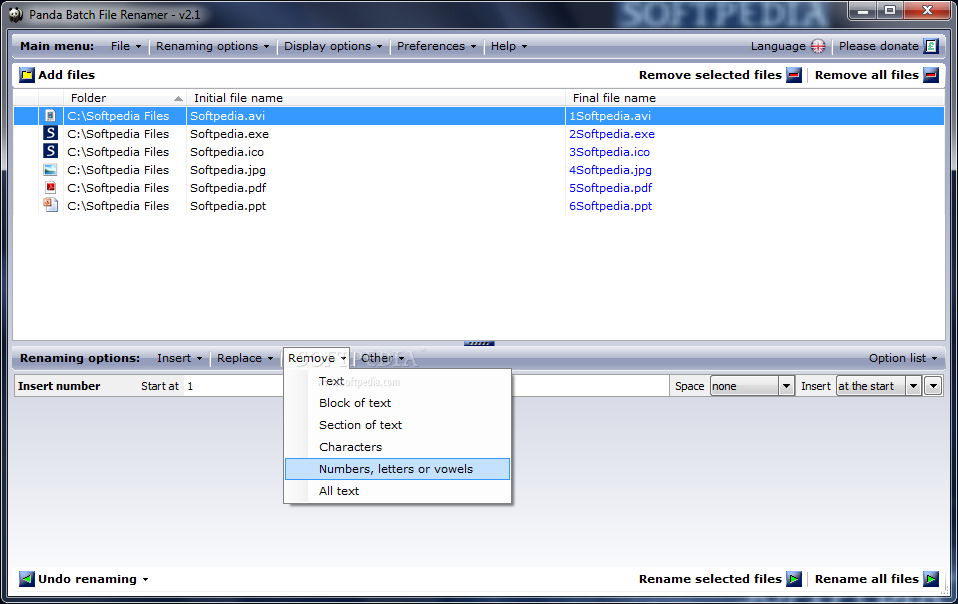This screenshot has height=604, width=958.
Task: Click Remove selected files button
Action: pyautogui.click(x=720, y=75)
